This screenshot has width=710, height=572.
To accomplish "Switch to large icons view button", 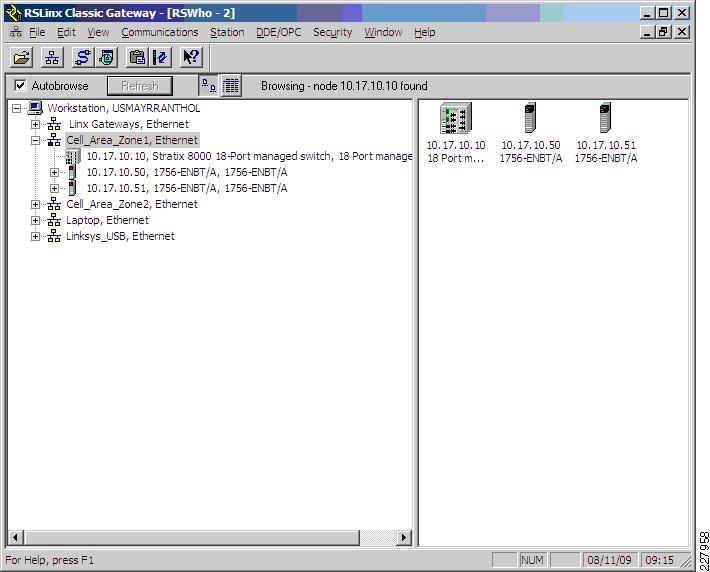I will pos(209,86).
